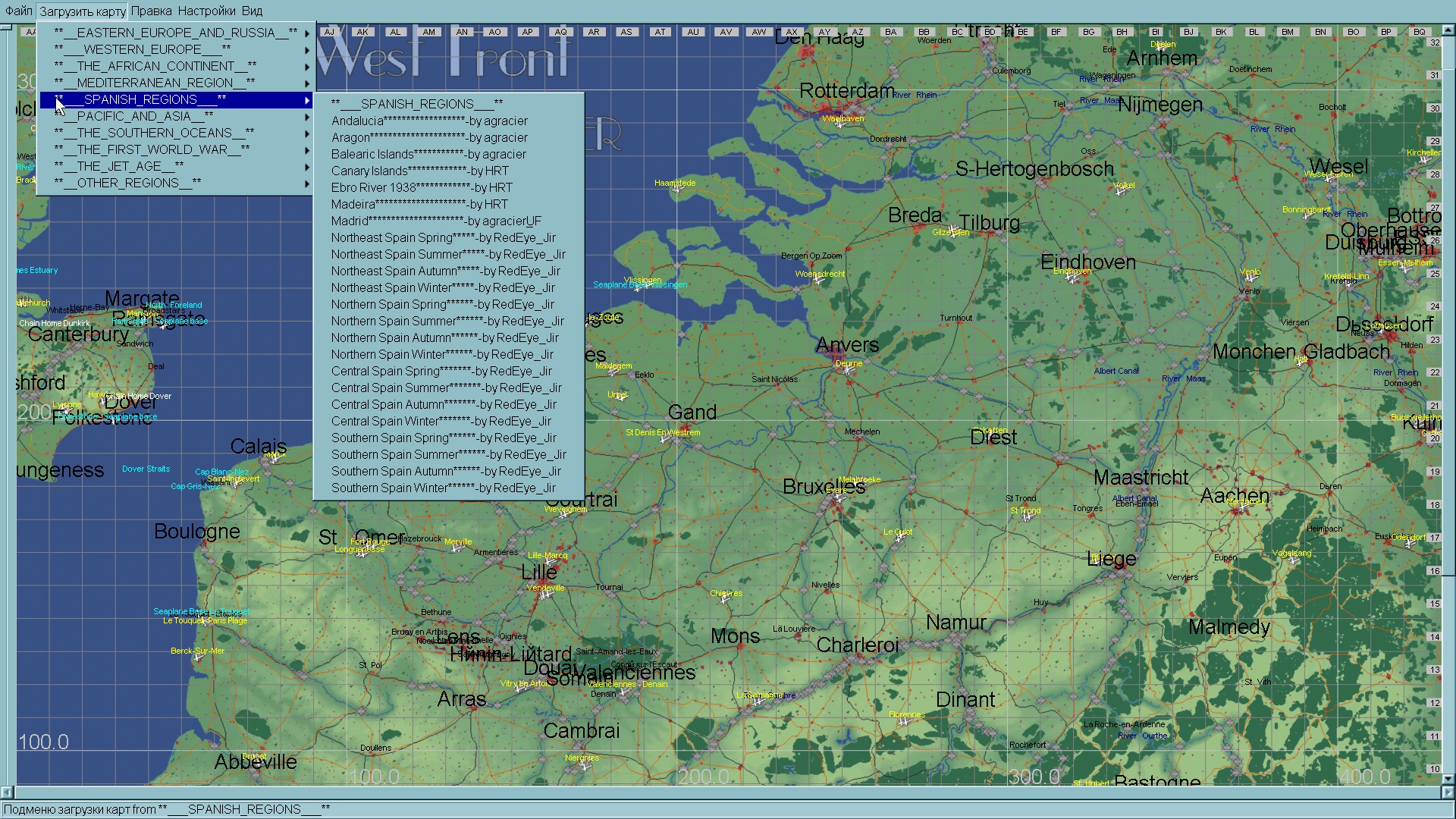Expand the OTHER_REGIONS submenu arrow
Image resolution: width=1456 pixels, height=819 pixels.
pyautogui.click(x=307, y=184)
